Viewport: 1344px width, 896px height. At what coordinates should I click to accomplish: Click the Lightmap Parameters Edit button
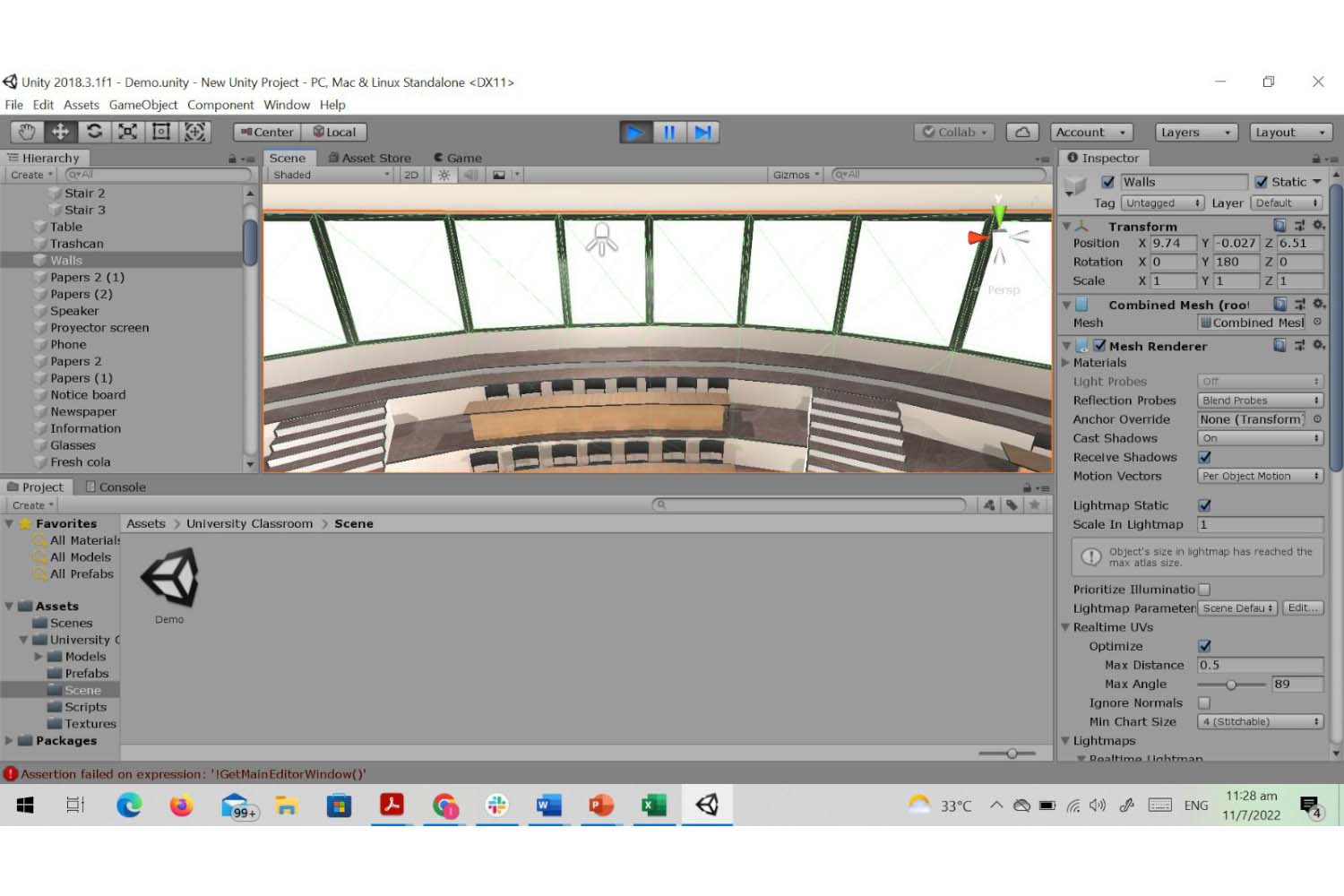coord(1303,608)
